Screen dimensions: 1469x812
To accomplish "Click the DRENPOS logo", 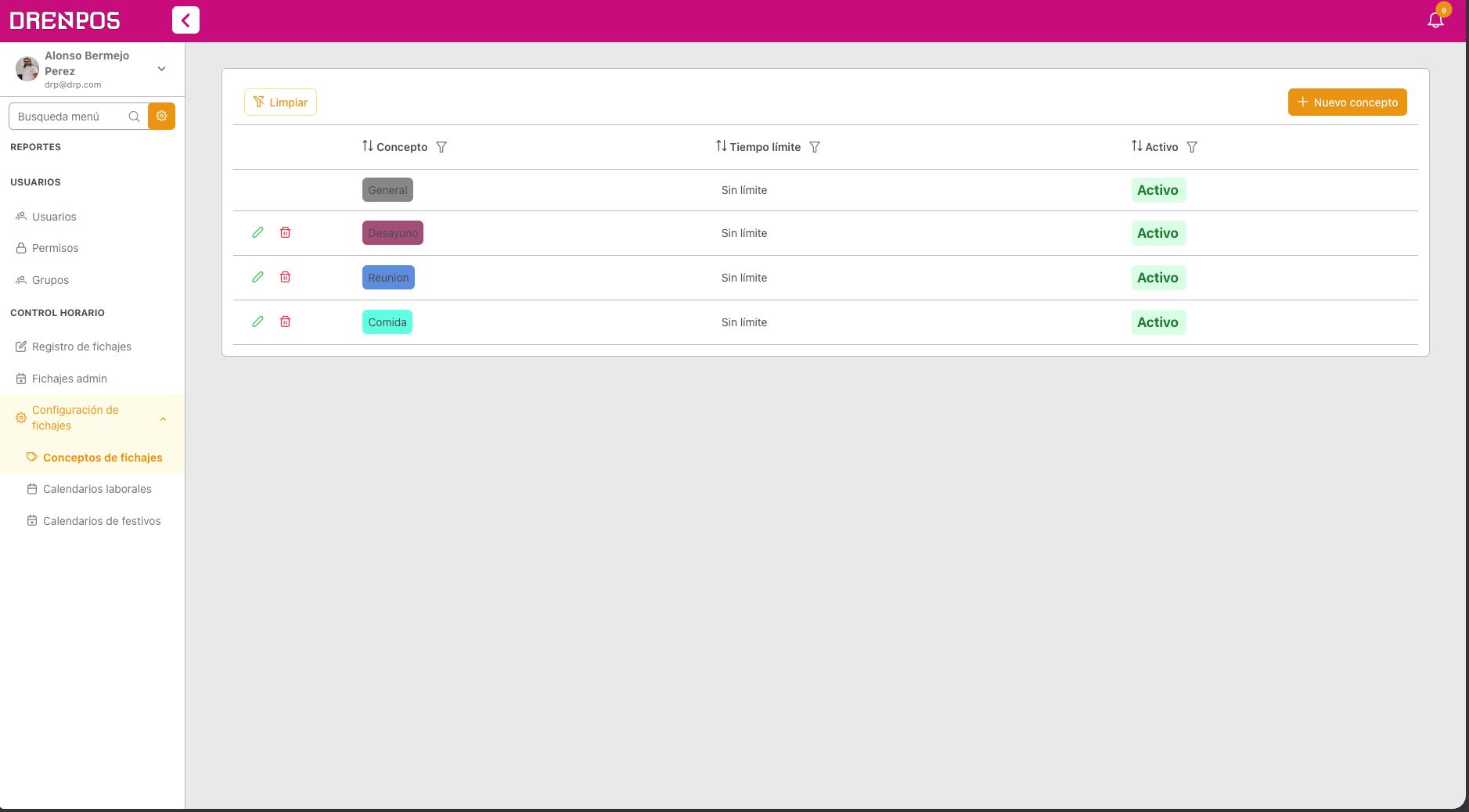I will coord(65,20).
